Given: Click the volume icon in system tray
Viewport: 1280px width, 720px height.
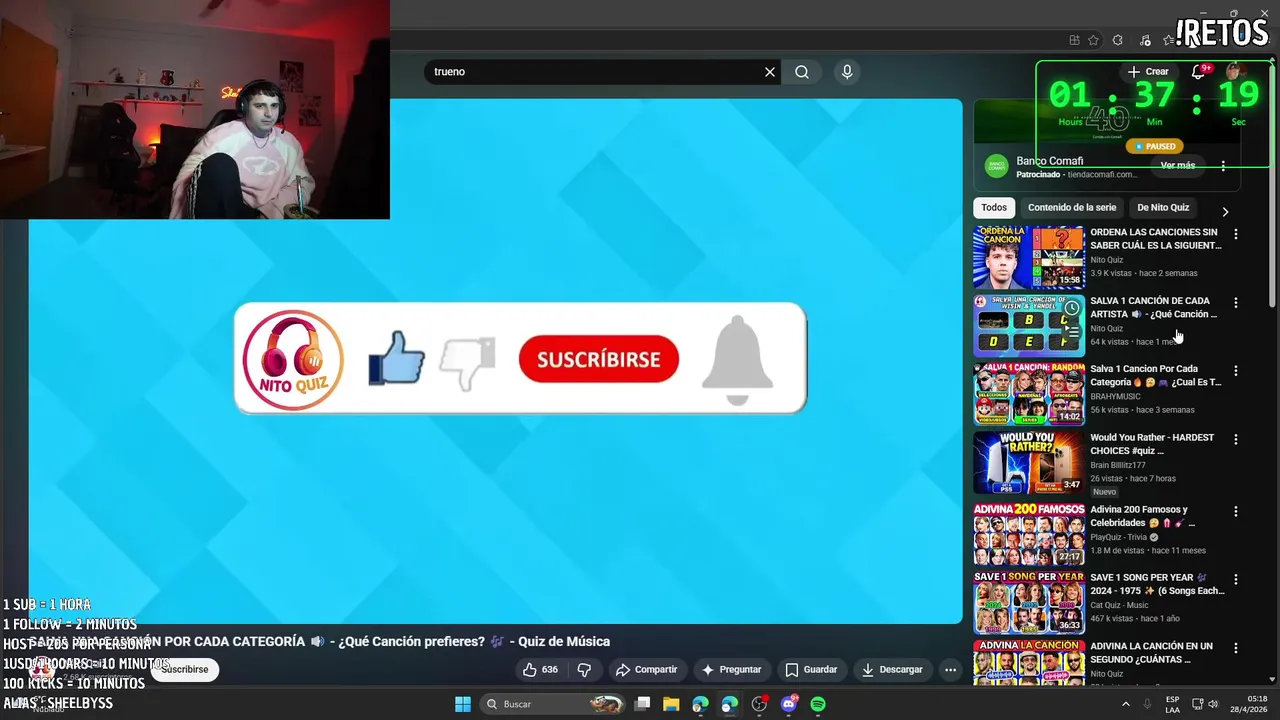Looking at the screenshot, I should pos(1214,704).
